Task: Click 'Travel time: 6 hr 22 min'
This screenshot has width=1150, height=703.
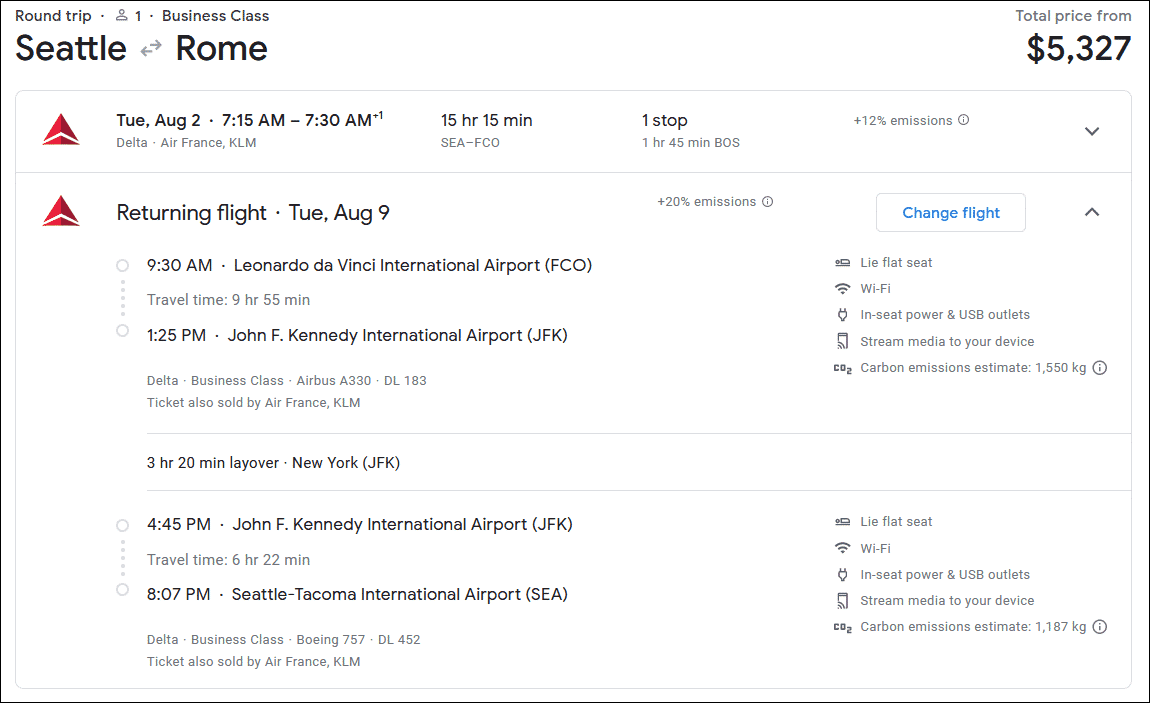Action: [x=228, y=560]
